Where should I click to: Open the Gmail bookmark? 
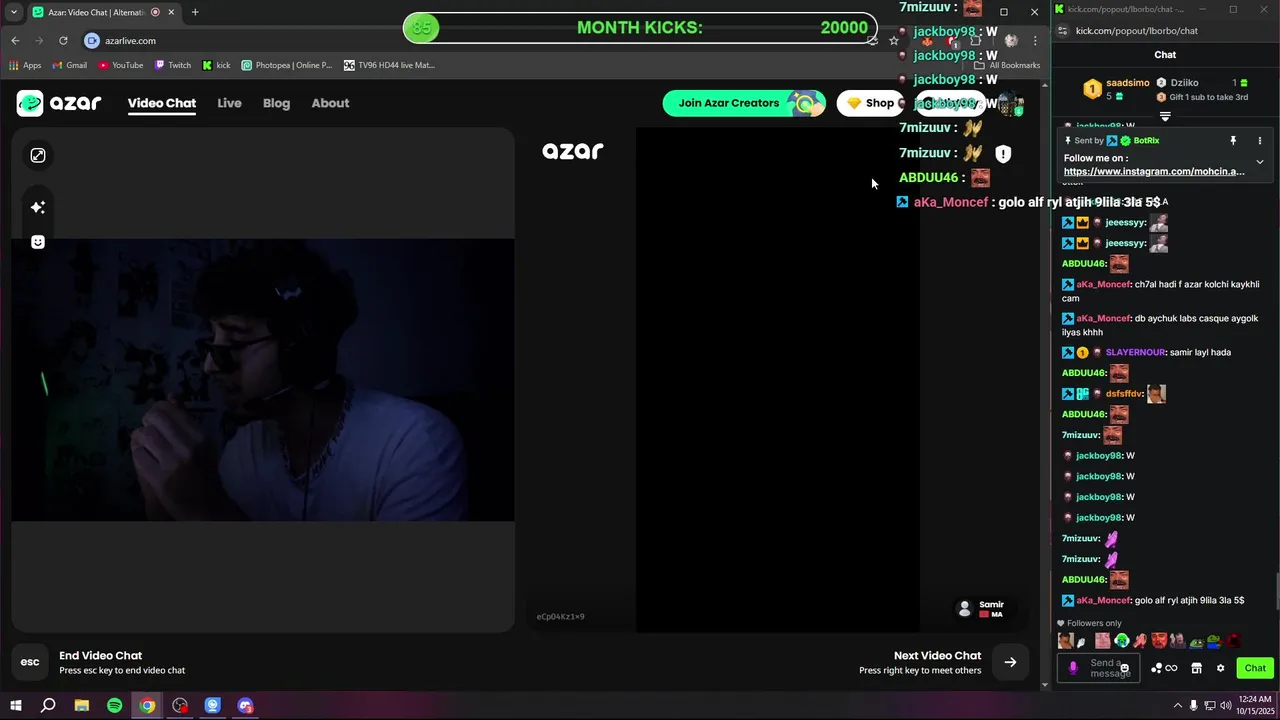click(x=69, y=65)
